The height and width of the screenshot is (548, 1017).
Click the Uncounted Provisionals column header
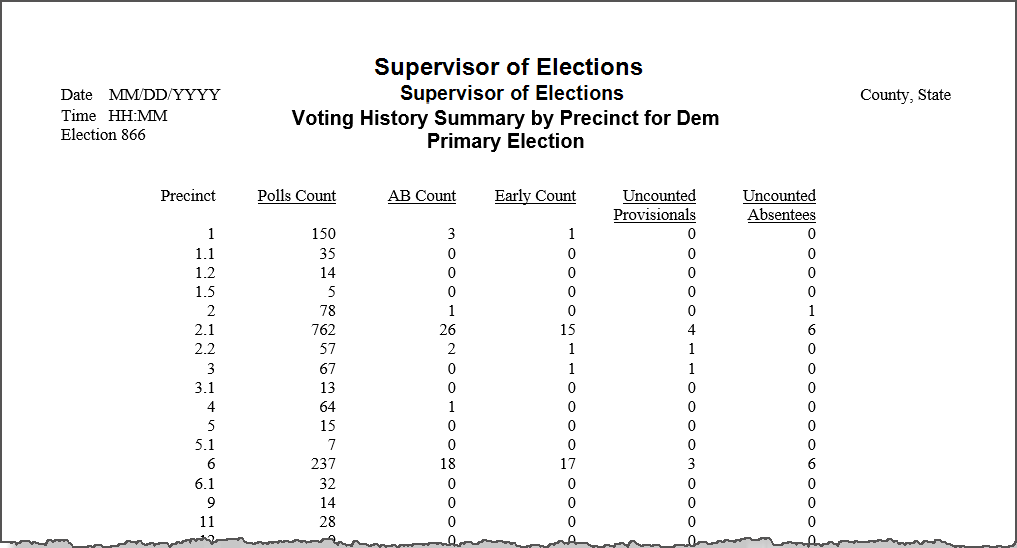tap(654, 205)
